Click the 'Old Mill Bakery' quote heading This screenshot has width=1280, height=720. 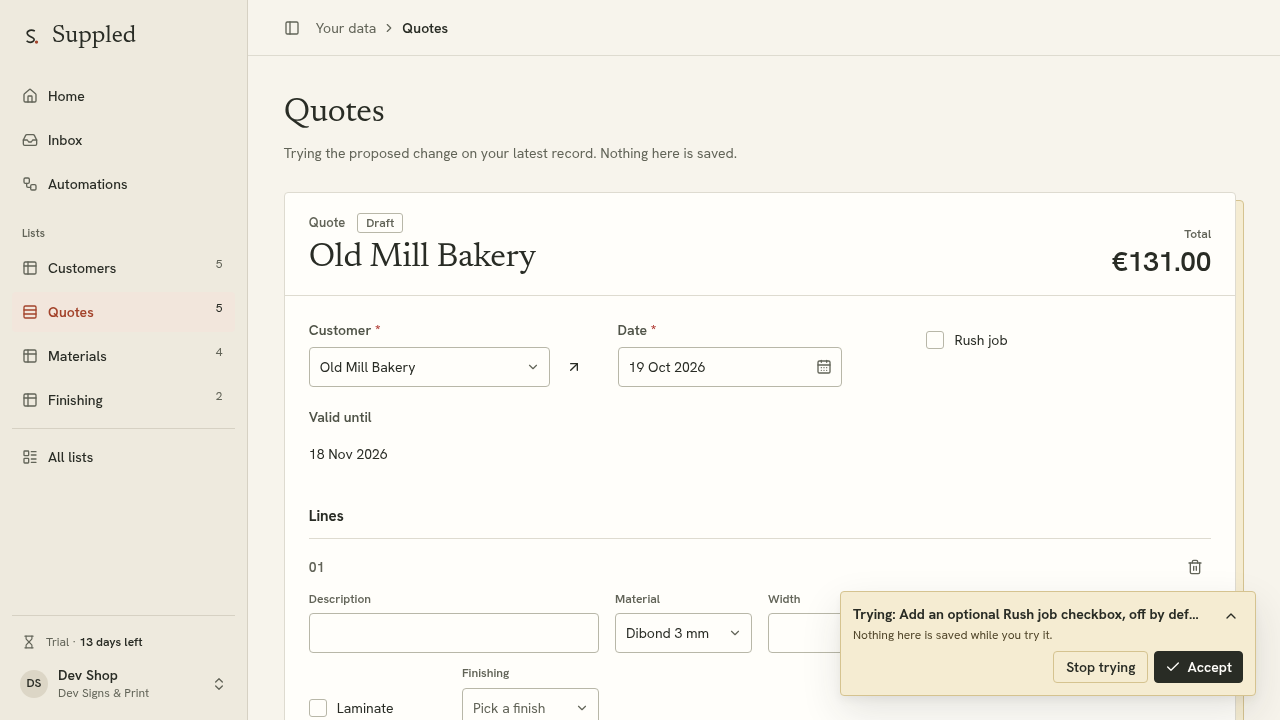click(422, 256)
